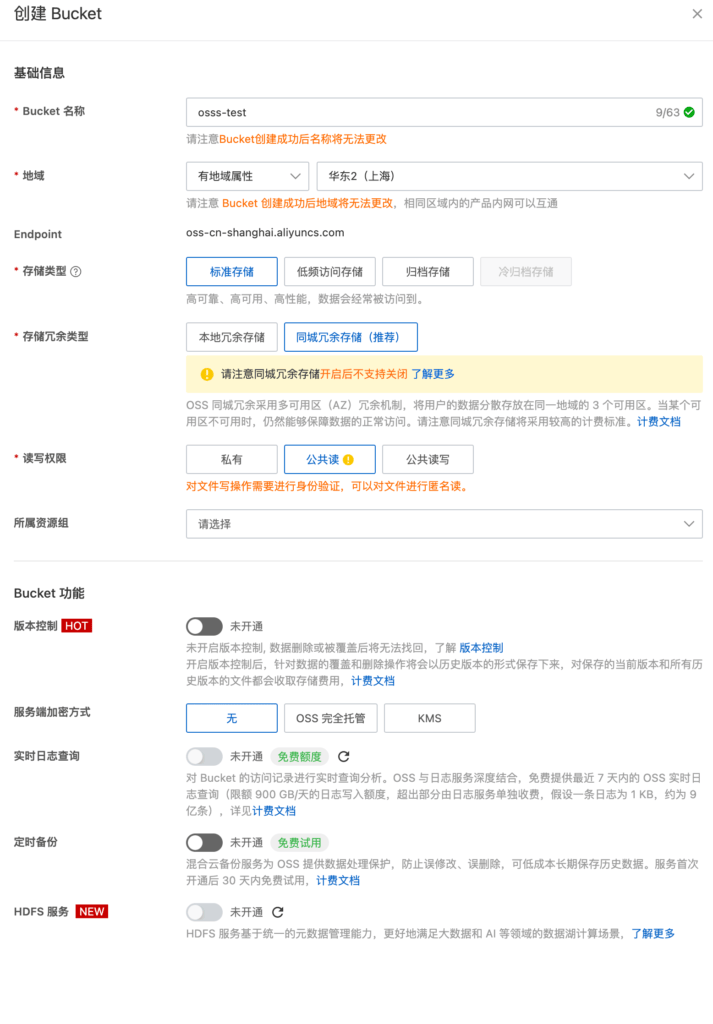Click the refresh icon next to HDFS 服务

(278, 912)
